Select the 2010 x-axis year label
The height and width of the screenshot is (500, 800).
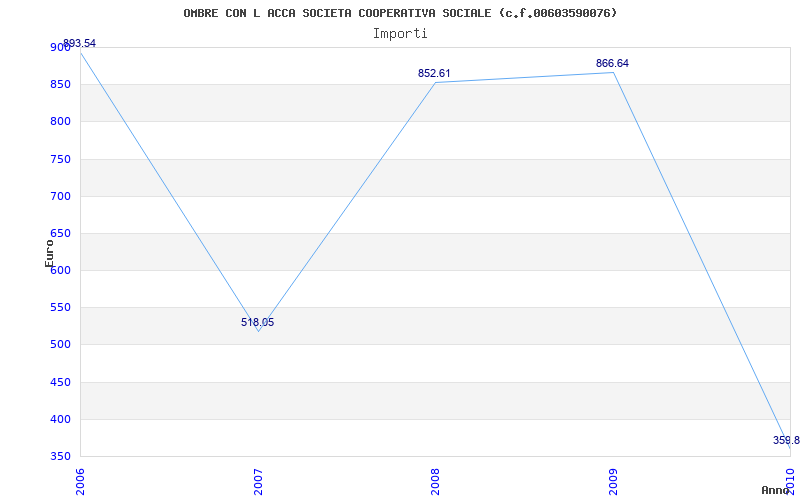click(790, 480)
